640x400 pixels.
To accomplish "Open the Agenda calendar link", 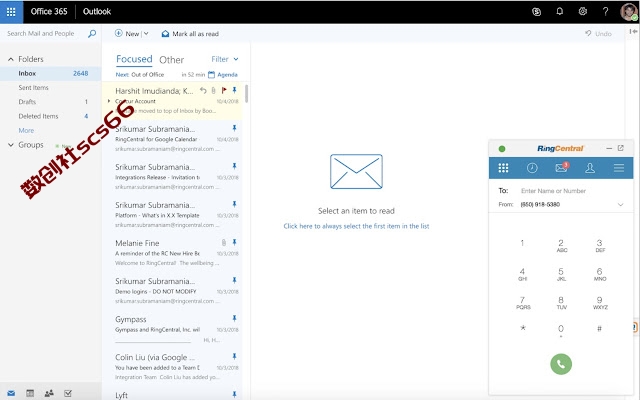I will click(223, 75).
